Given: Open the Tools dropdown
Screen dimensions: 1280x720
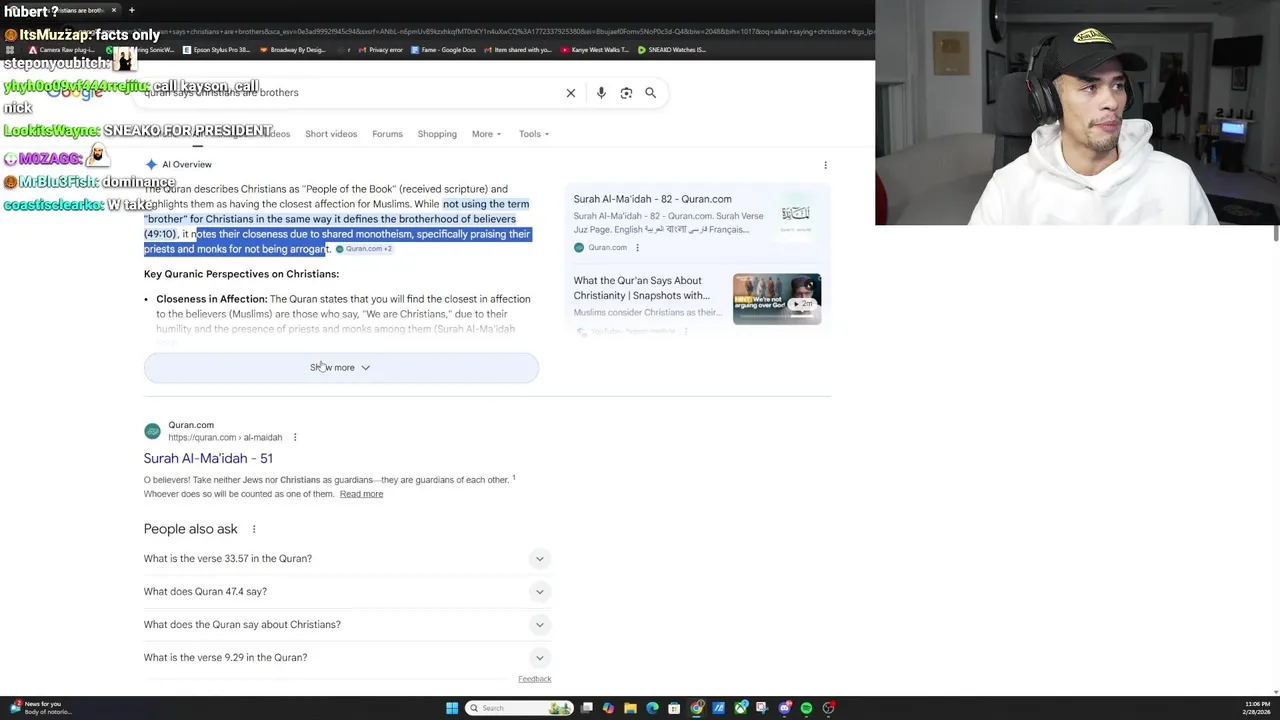Looking at the screenshot, I should tap(533, 134).
